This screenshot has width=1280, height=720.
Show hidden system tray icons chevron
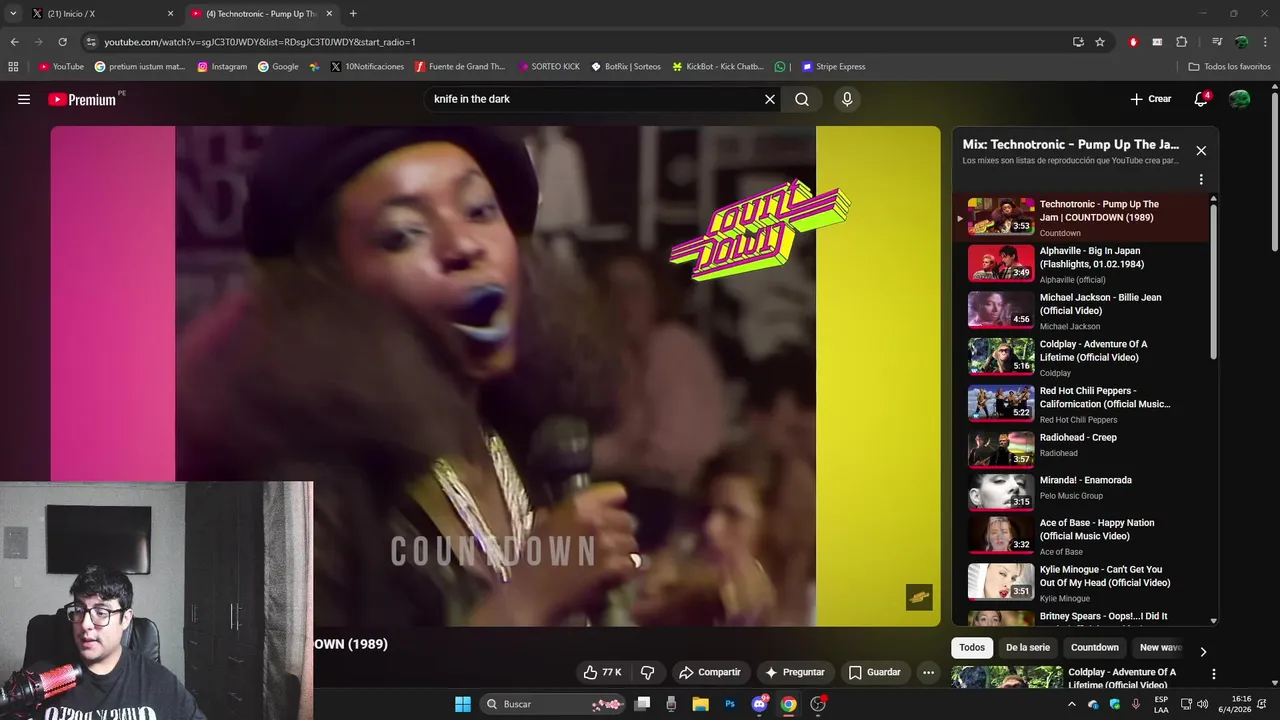(1072, 704)
